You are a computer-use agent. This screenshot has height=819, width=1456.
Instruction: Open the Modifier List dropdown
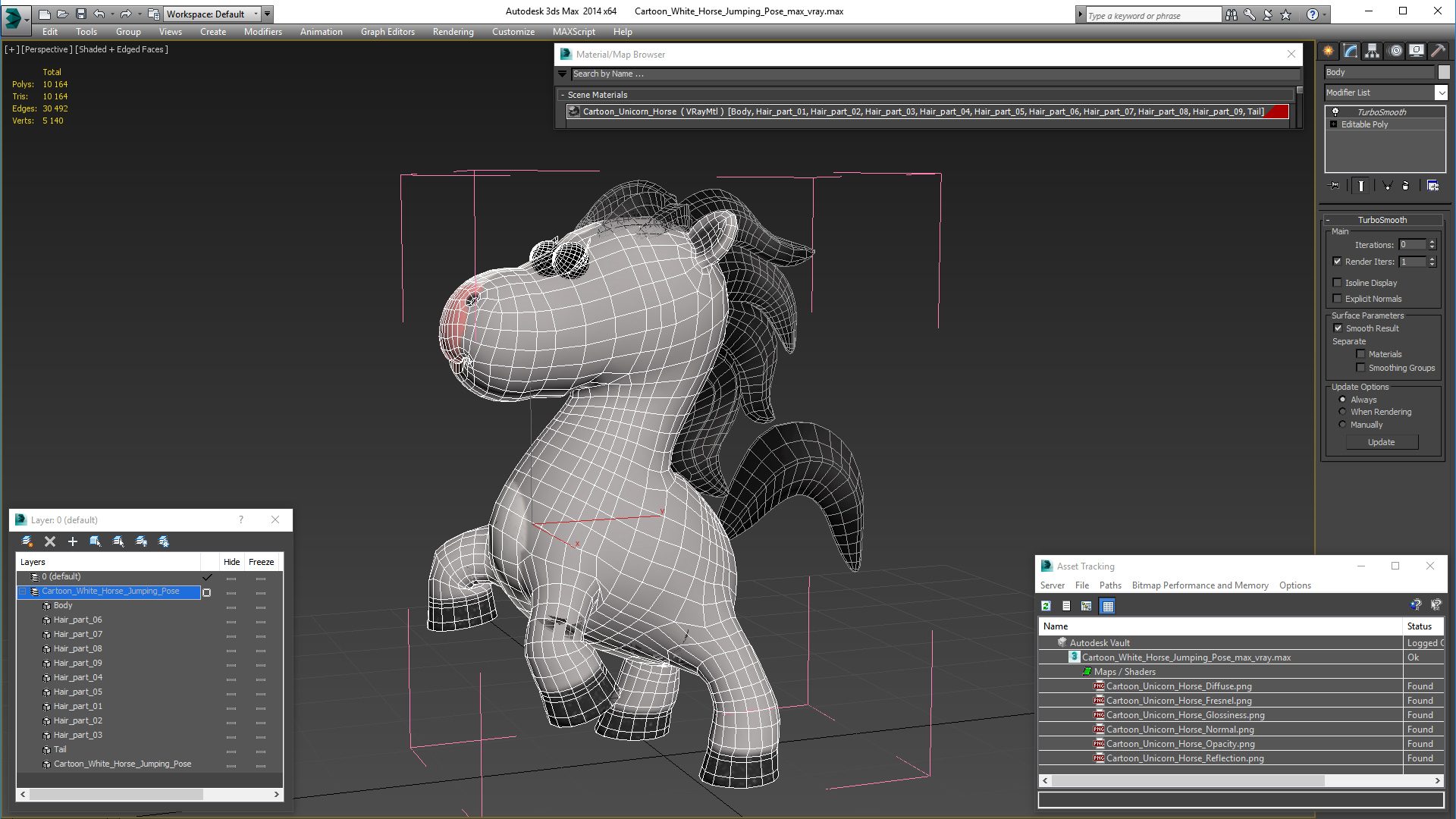[1441, 93]
